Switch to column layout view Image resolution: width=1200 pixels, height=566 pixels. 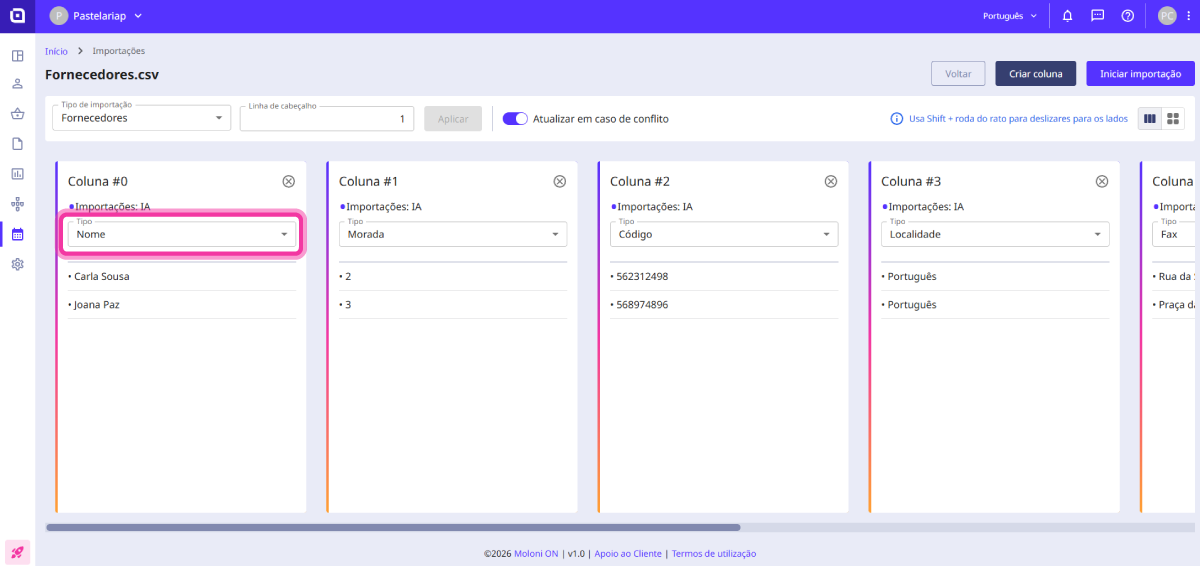1150,118
